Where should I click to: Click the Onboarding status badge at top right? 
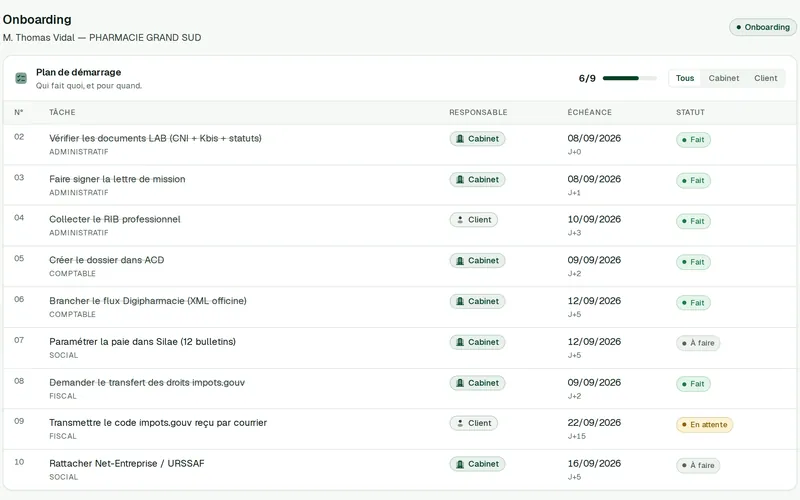point(763,27)
